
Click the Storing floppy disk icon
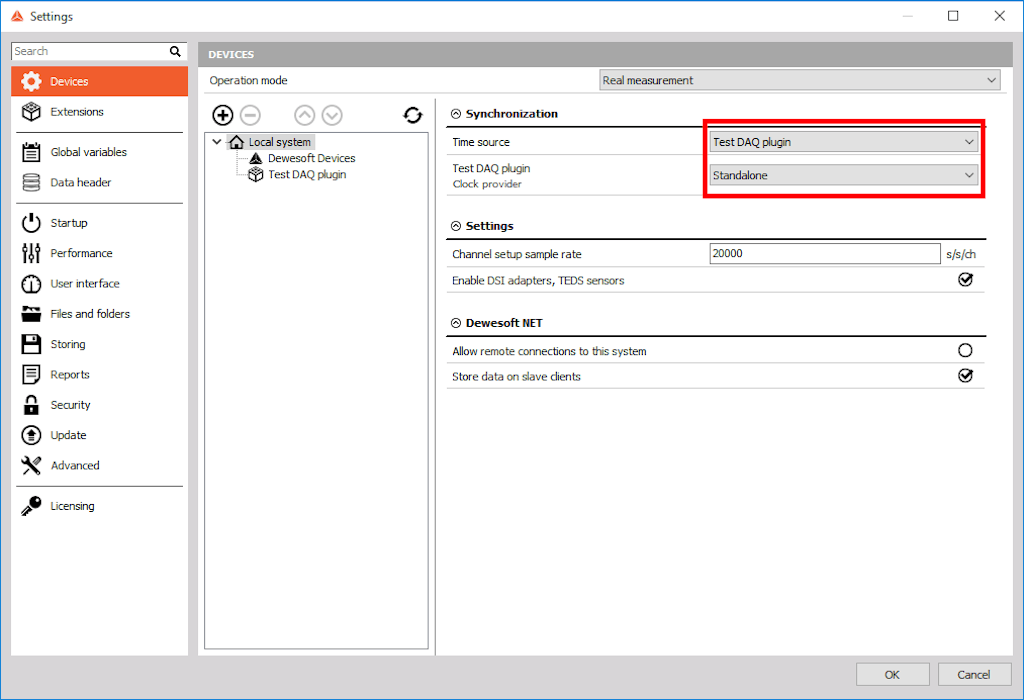click(31, 344)
